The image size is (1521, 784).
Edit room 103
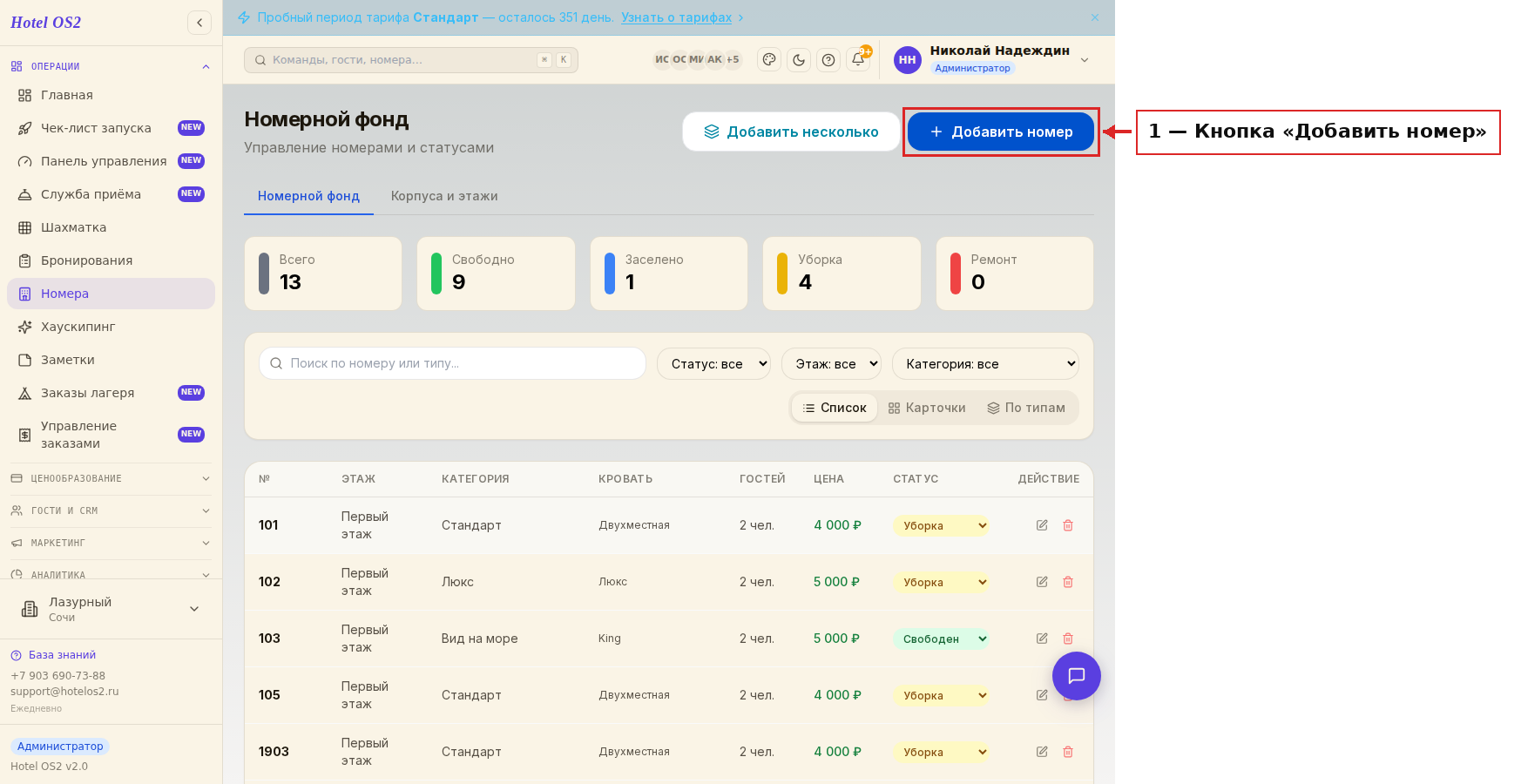[x=1042, y=639]
